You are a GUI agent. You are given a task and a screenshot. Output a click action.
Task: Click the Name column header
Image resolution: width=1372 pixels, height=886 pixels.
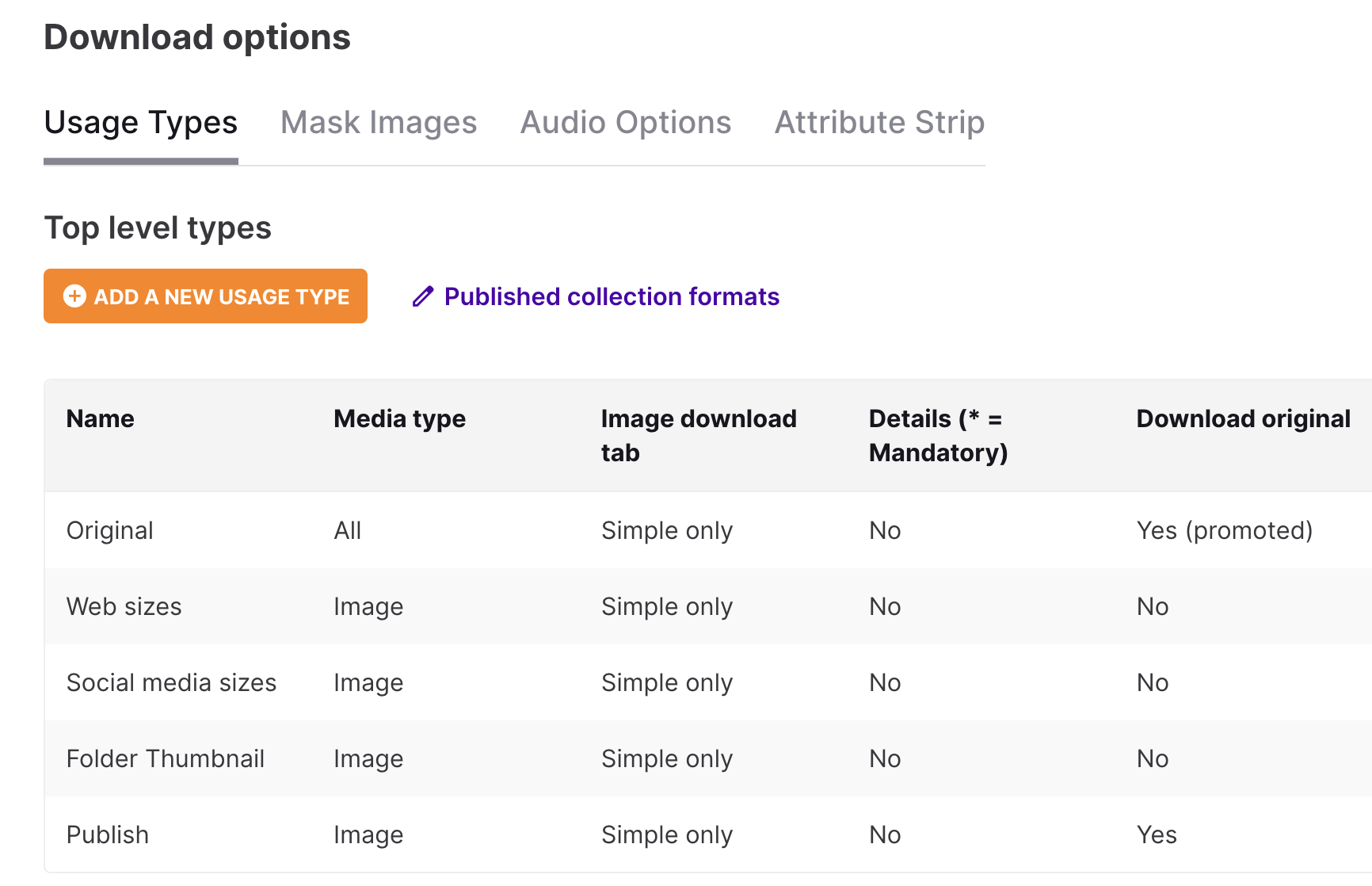[100, 418]
